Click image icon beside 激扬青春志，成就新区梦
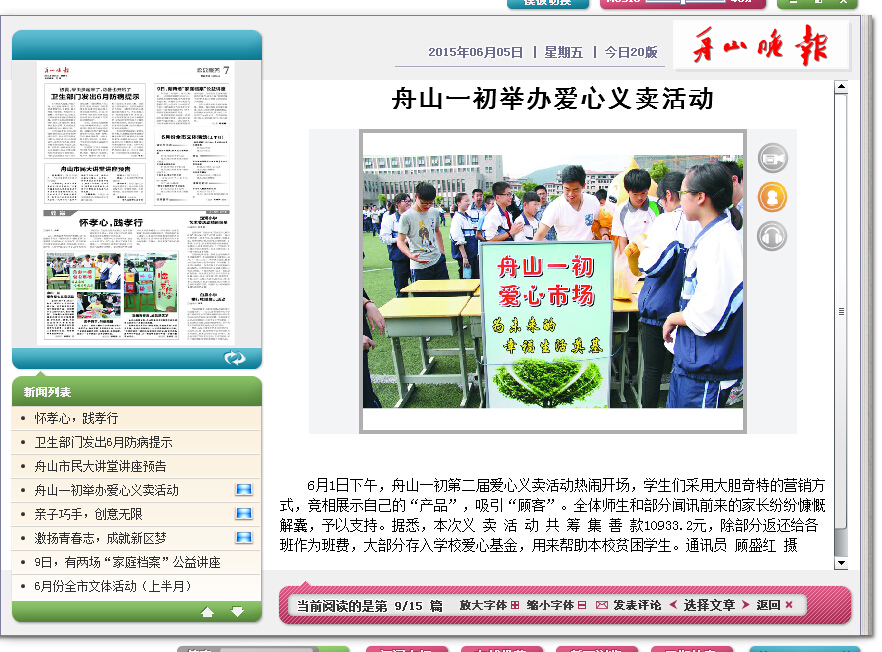 (x=244, y=537)
